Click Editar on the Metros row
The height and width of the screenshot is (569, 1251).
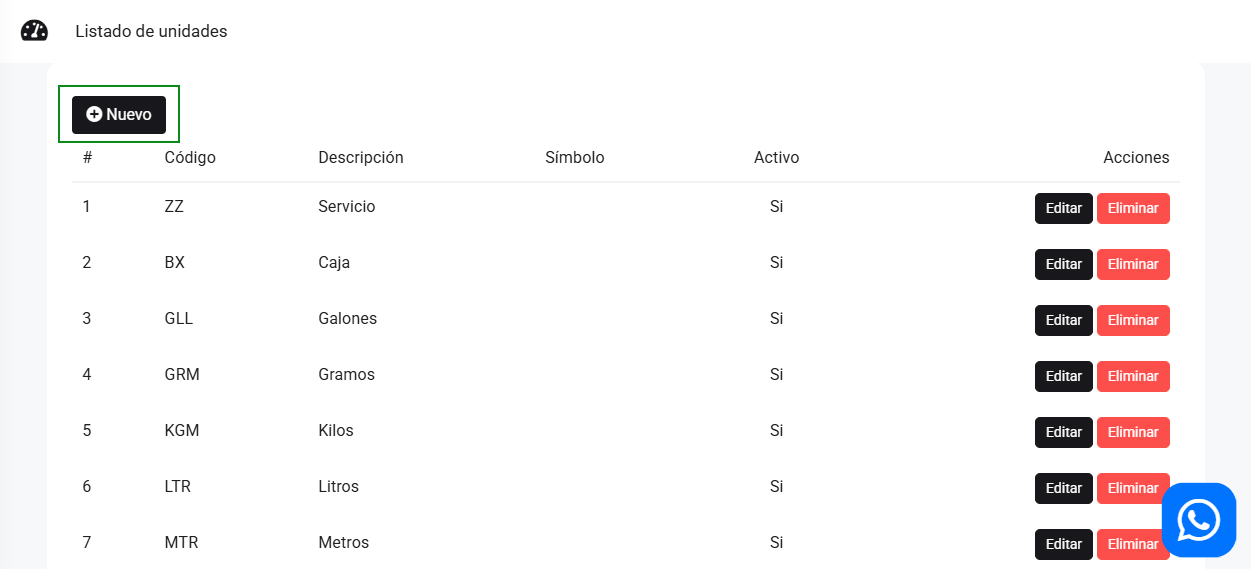pyautogui.click(x=1063, y=545)
